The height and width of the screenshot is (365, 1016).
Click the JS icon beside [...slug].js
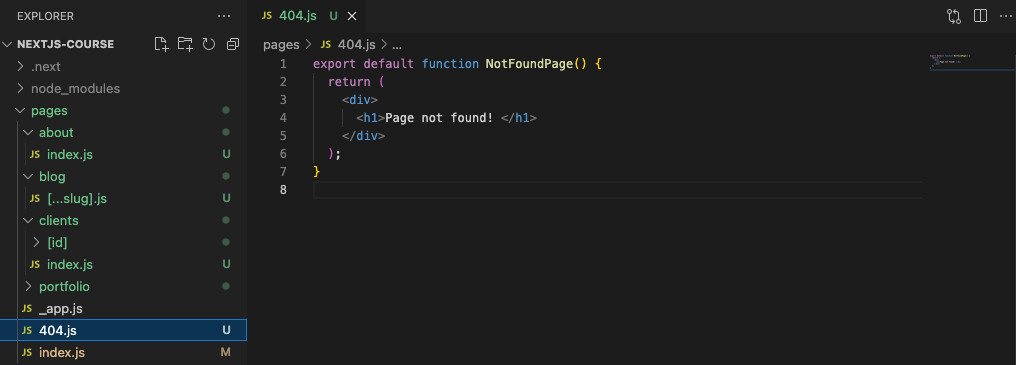point(35,198)
